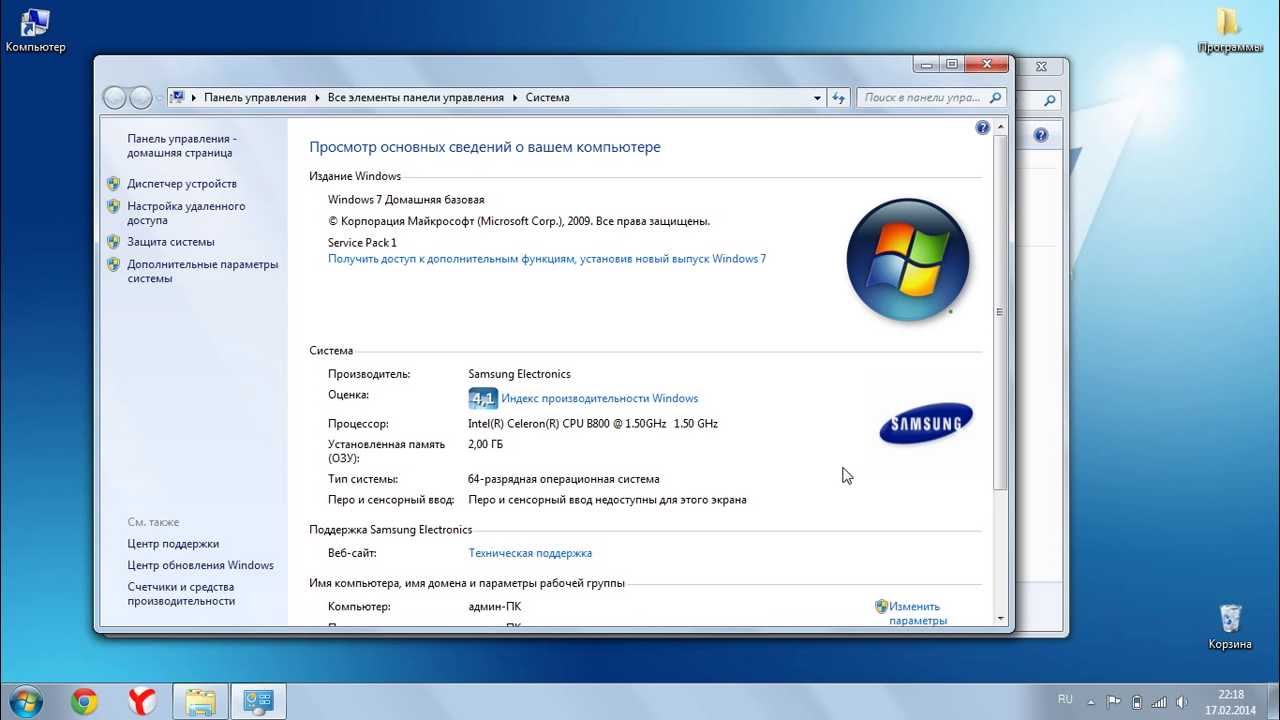Open Дополнительные параметры системы link

(202, 271)
